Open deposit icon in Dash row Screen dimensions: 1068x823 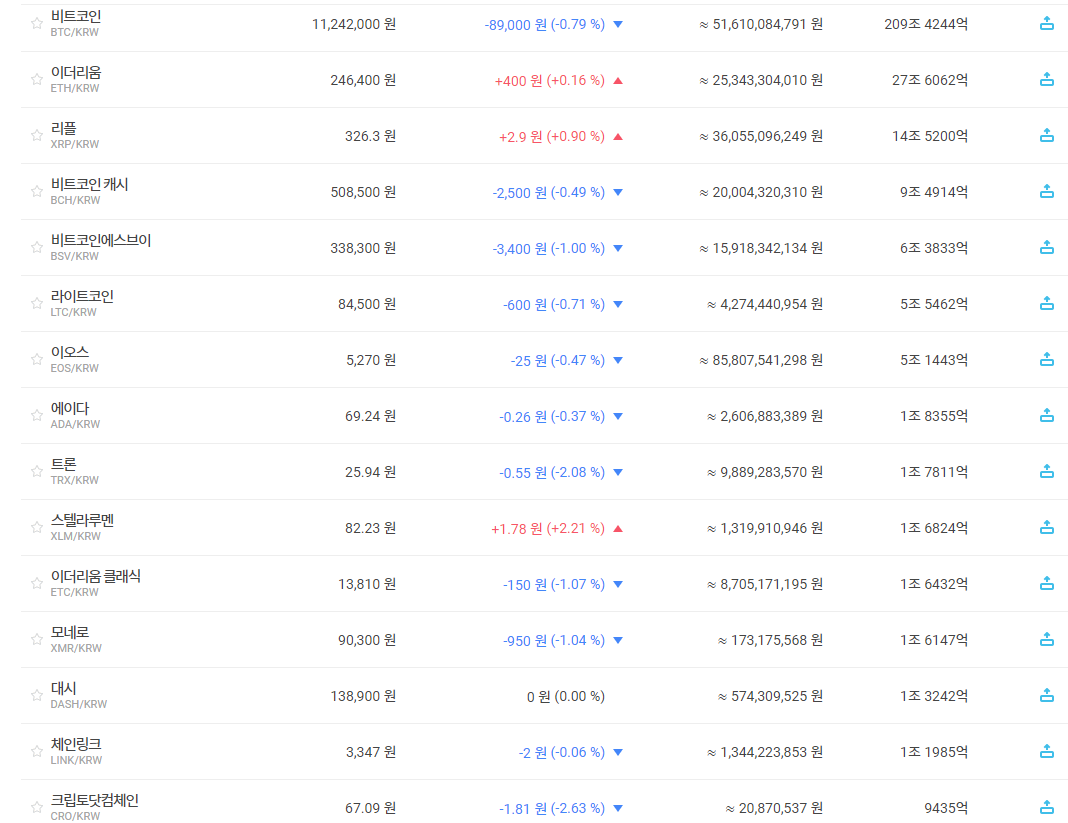1047,696
